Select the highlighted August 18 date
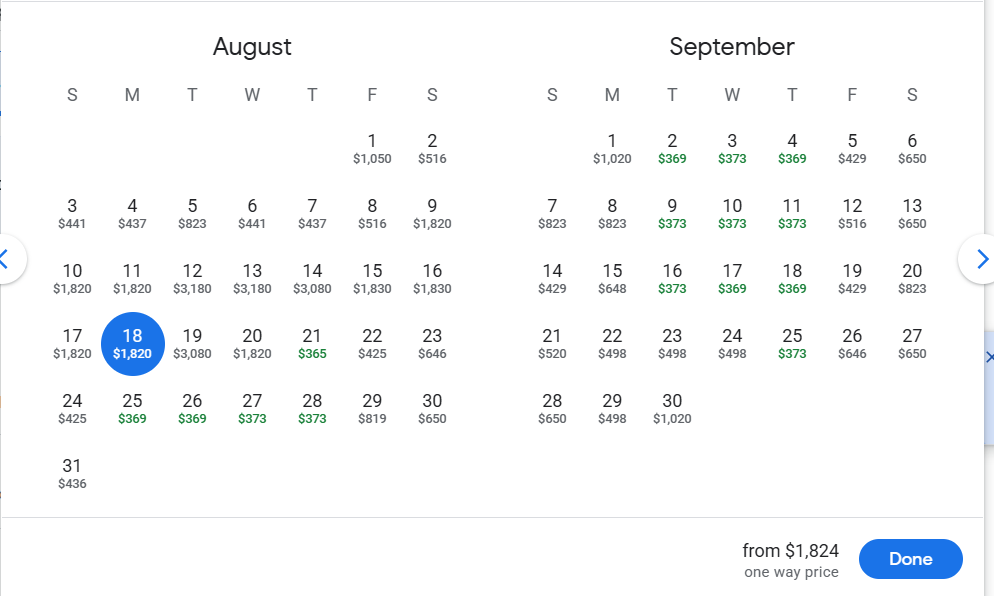994x596 pixels. [132, 343]
